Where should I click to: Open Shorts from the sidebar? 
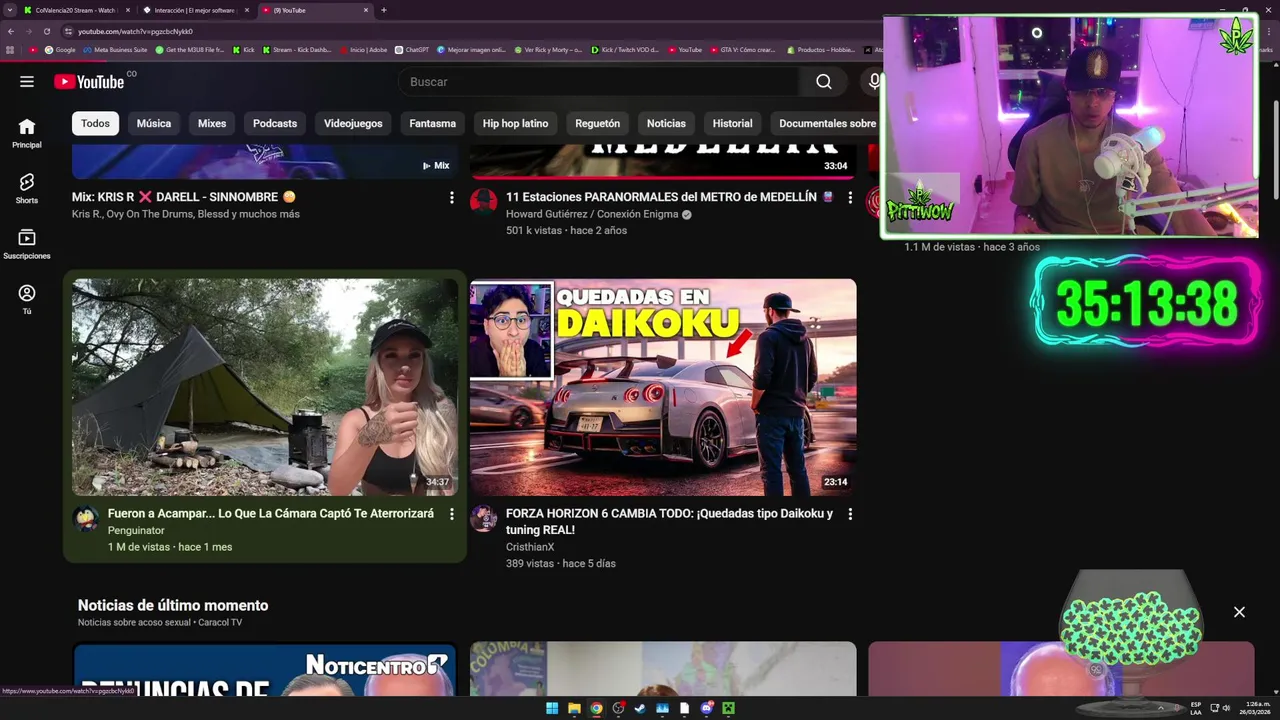coord(27,188)
